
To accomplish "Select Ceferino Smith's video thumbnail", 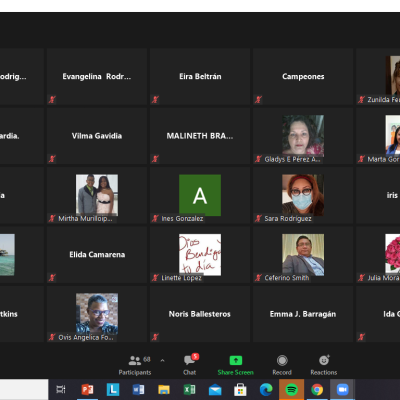I will click(303, 254).
